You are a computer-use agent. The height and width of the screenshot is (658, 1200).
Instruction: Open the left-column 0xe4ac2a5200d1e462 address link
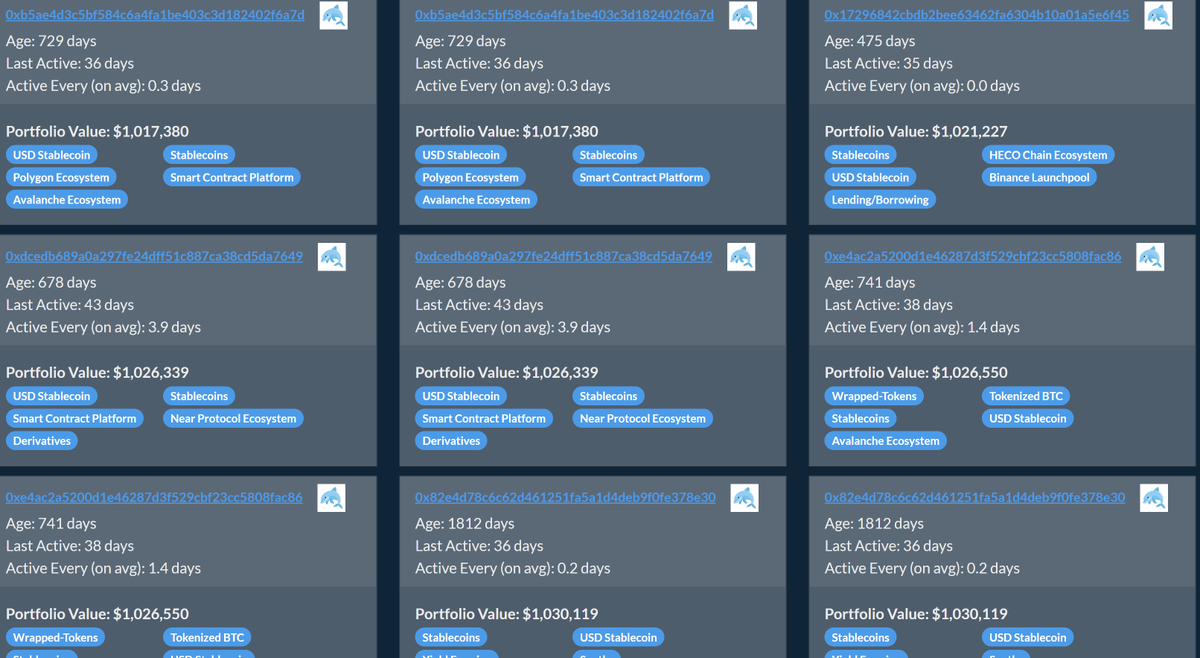click(154, 497)
